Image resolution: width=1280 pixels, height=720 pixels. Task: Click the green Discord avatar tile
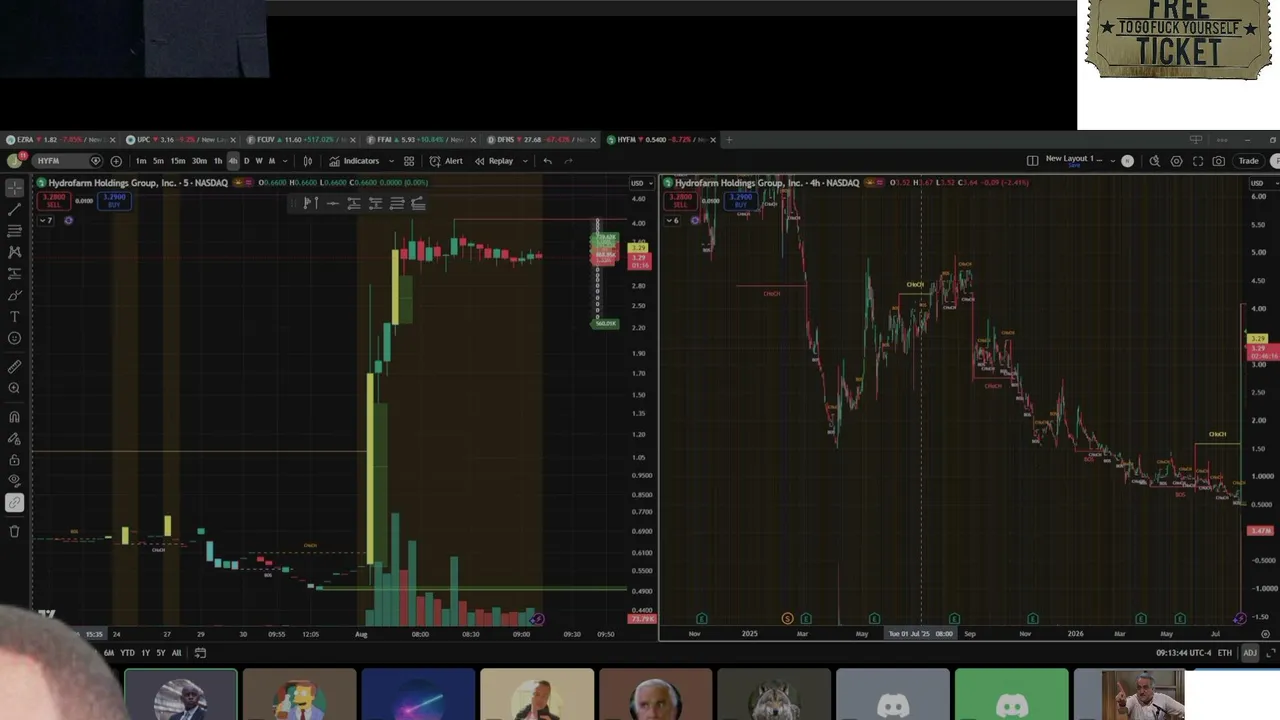click(1011, 695)
